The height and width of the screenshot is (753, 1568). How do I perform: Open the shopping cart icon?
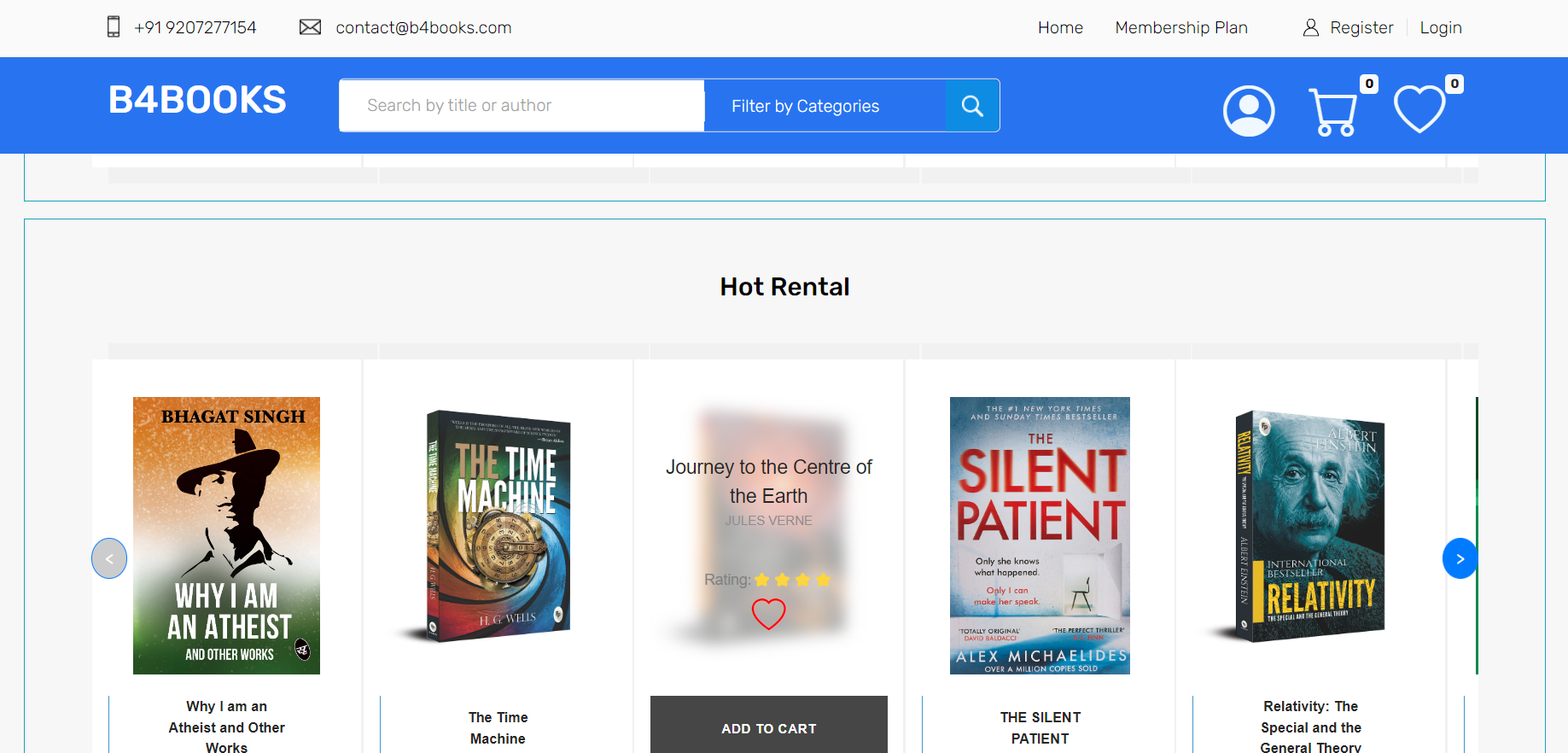tap(1332, 112)
